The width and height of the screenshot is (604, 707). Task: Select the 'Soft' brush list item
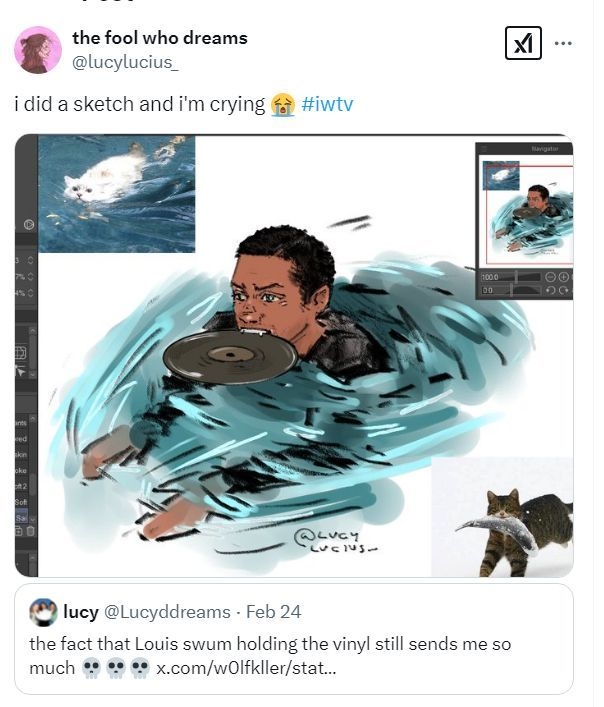tap(22, 502)
